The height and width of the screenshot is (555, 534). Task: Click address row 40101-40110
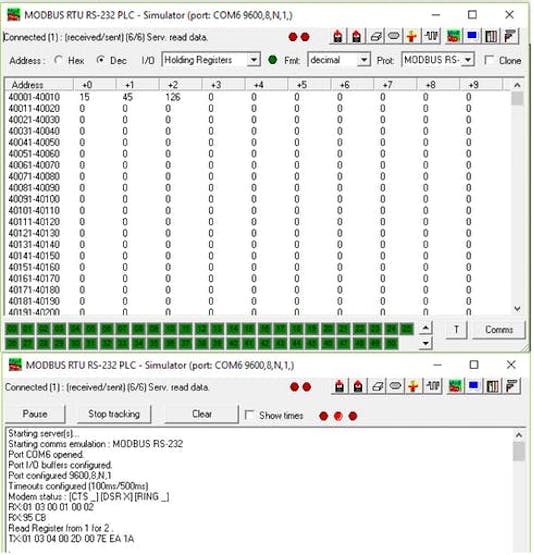coord(34,210)
